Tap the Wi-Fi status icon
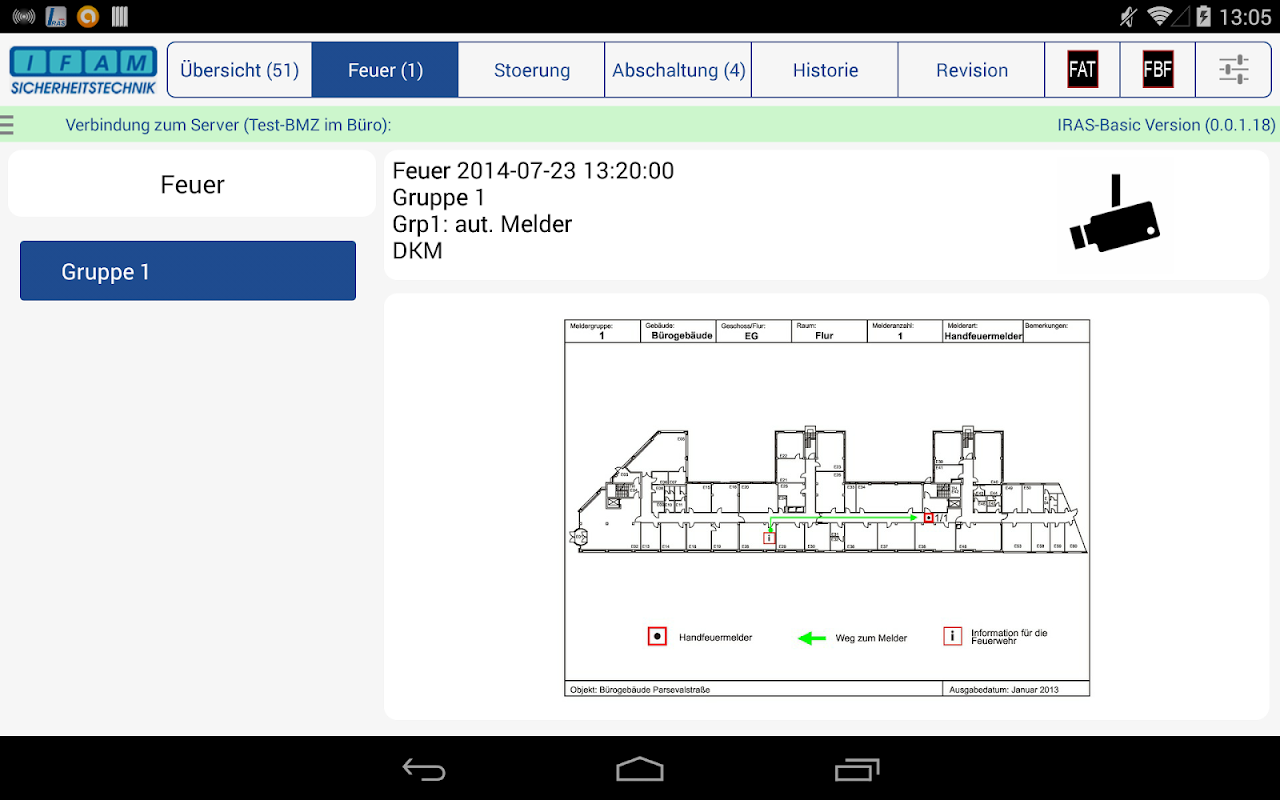 1160,16
